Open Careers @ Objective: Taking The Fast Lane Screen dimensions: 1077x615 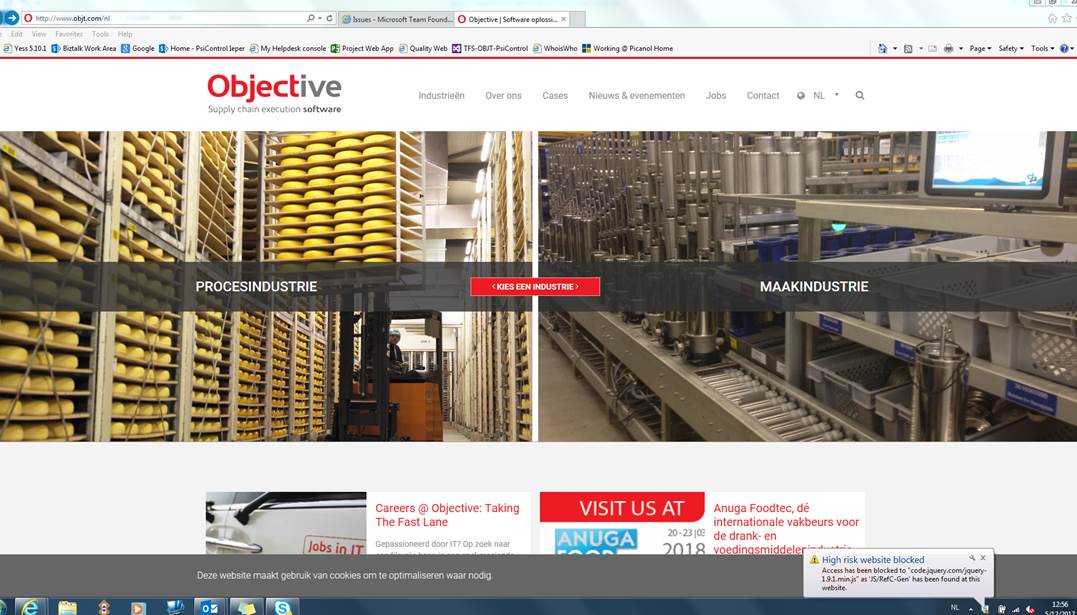(x=447, y=515)
